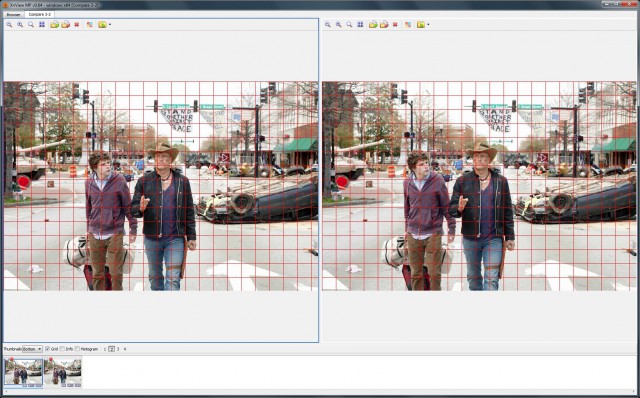Set compare layout to 3 images
The image size is (640, 398).
tap(118, 349)
